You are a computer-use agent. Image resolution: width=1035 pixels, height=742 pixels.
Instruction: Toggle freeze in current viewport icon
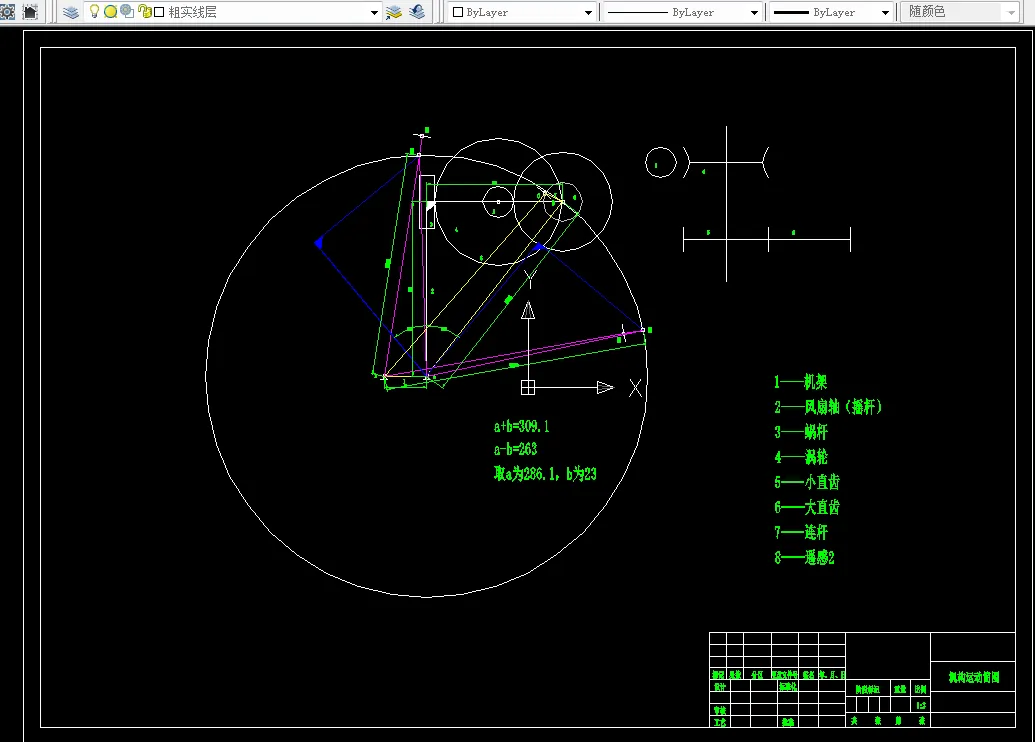pyautogui.click(x=127, y=11)
